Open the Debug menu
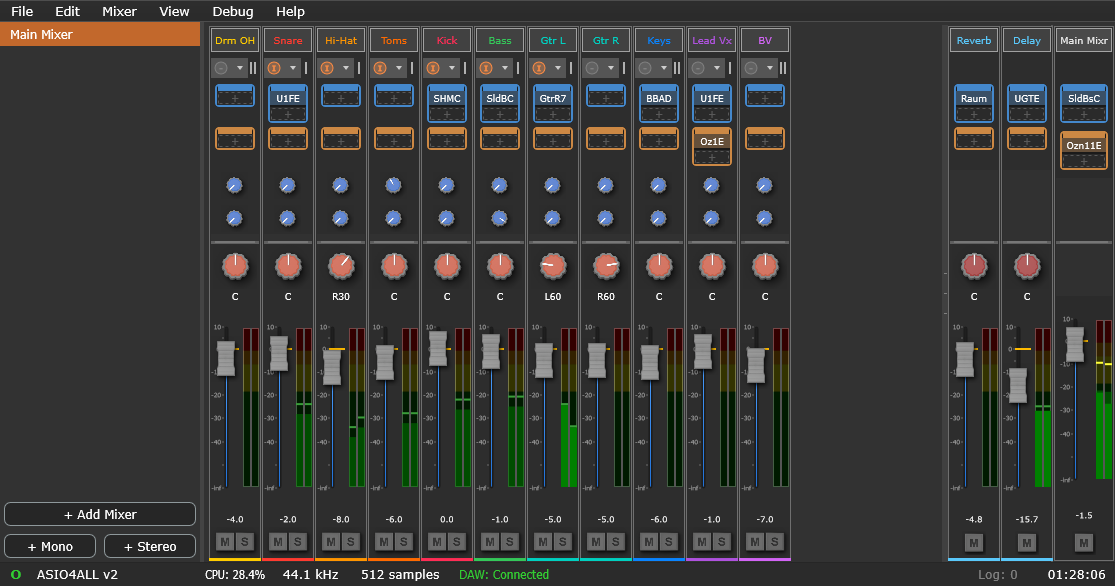 pos(233,11)
